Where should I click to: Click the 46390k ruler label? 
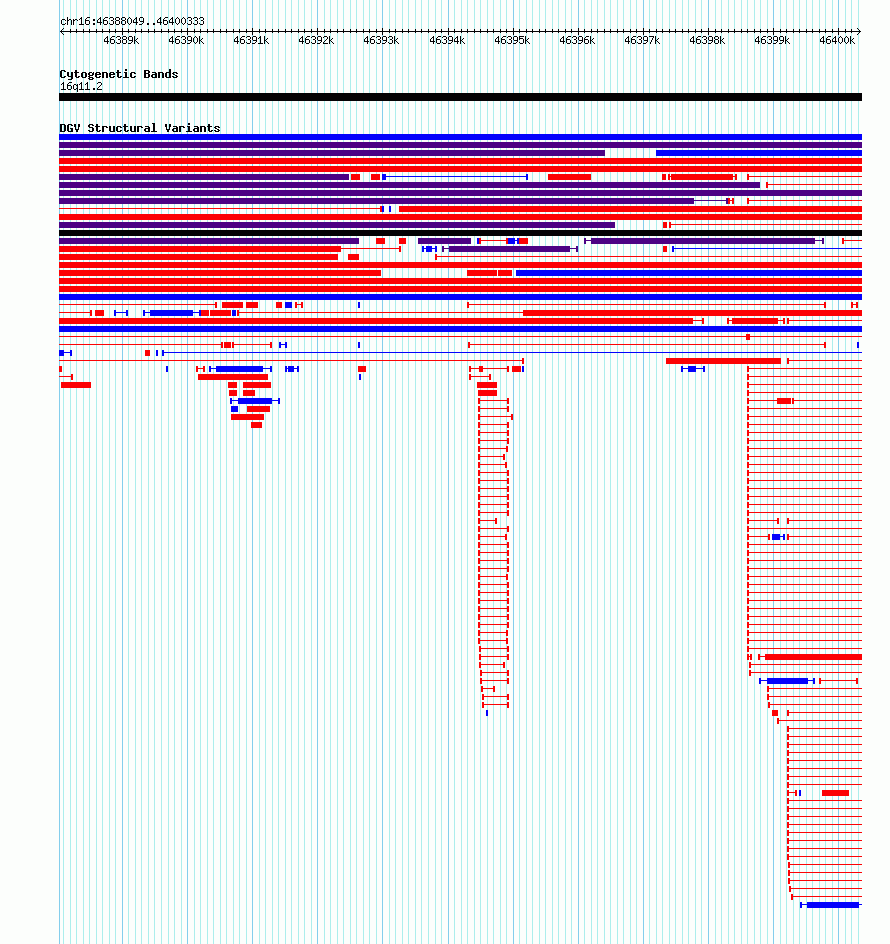[x=186, y=40]
